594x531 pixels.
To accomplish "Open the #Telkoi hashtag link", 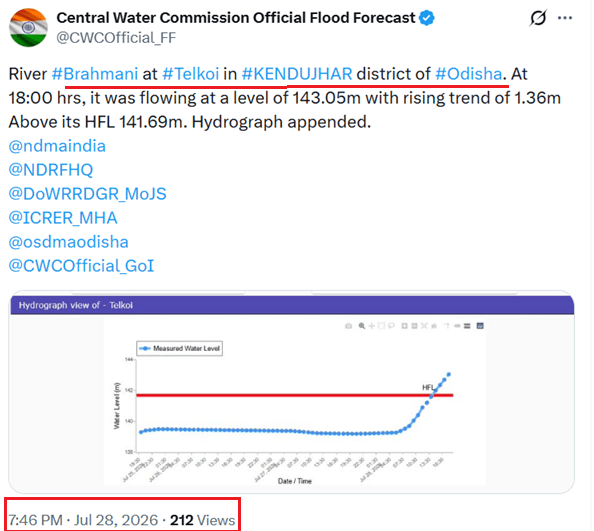I will coord(191,74).
